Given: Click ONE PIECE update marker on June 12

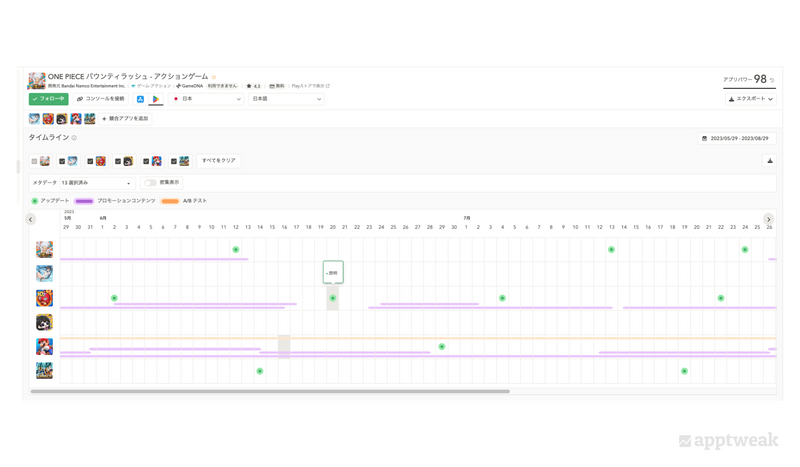Looking at the screenshot, I should pyautogui.click(x=236, y=250).
